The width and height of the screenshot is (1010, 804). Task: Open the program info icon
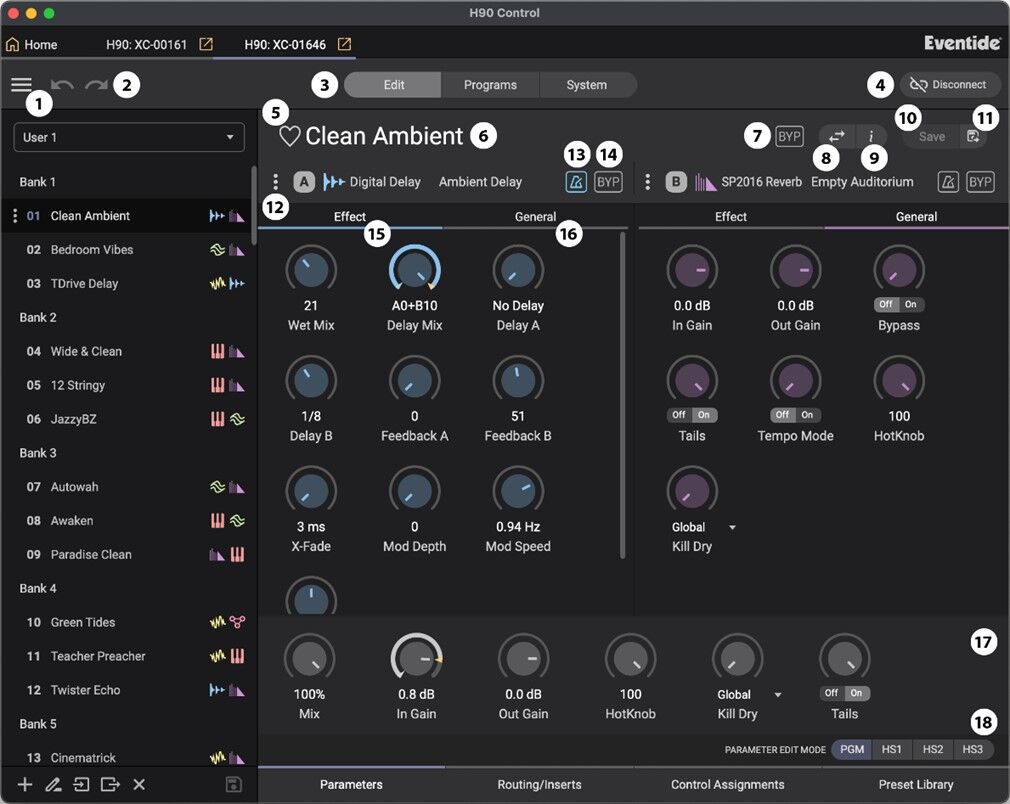pyautogui.click(x=871, y=137)
